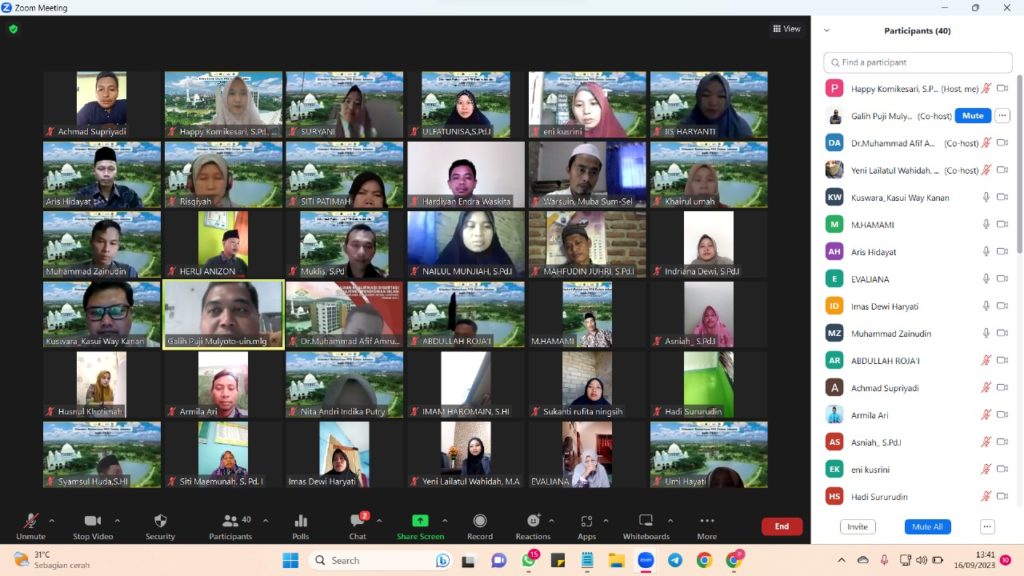Viewport: 1024px width, 576px height.
Task: Open the Reactions picker
Action: tap(533, 526)
